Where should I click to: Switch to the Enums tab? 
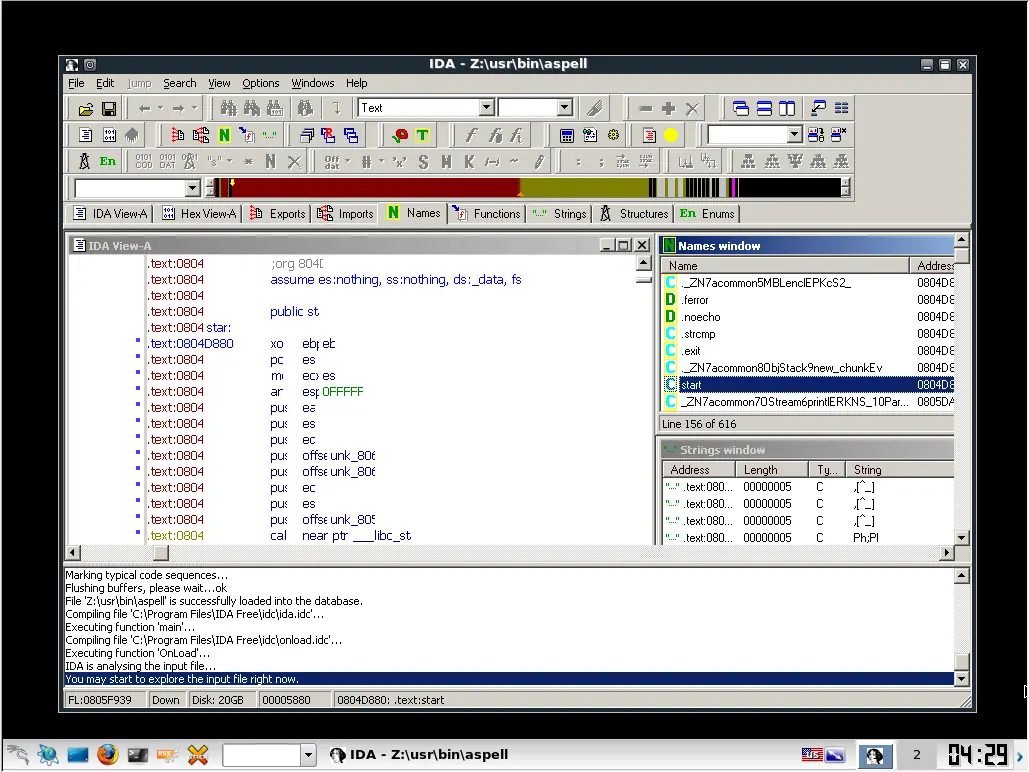click(707, 213)
